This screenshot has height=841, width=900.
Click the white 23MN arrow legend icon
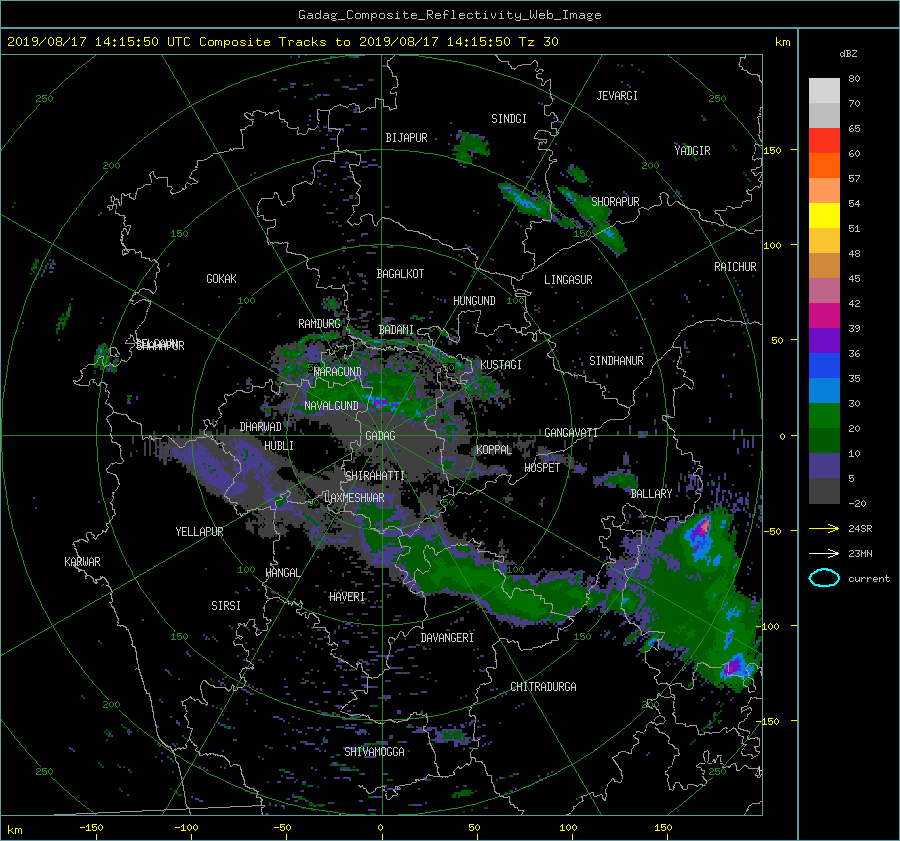pyautogui.click(x=824, y=553)
